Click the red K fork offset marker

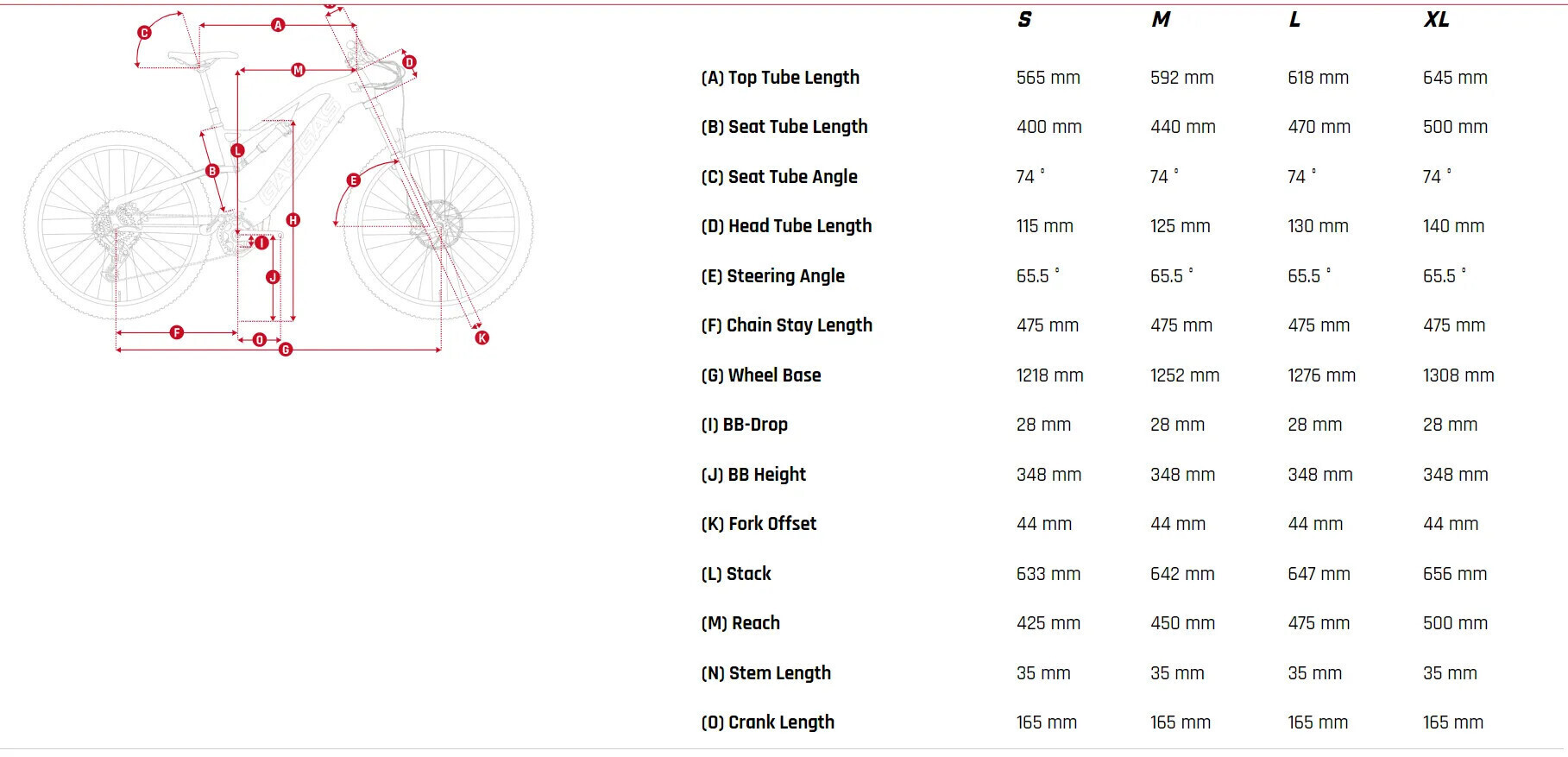coord(482,337)
